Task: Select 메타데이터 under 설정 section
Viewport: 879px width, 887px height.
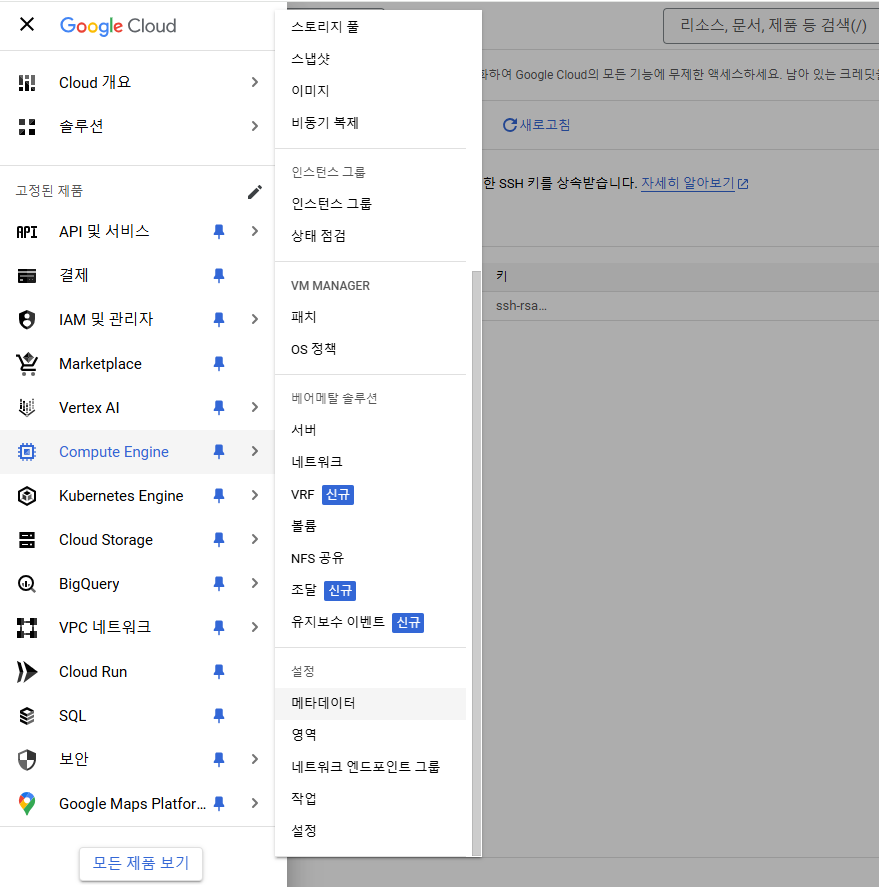Action: (370, 703)
